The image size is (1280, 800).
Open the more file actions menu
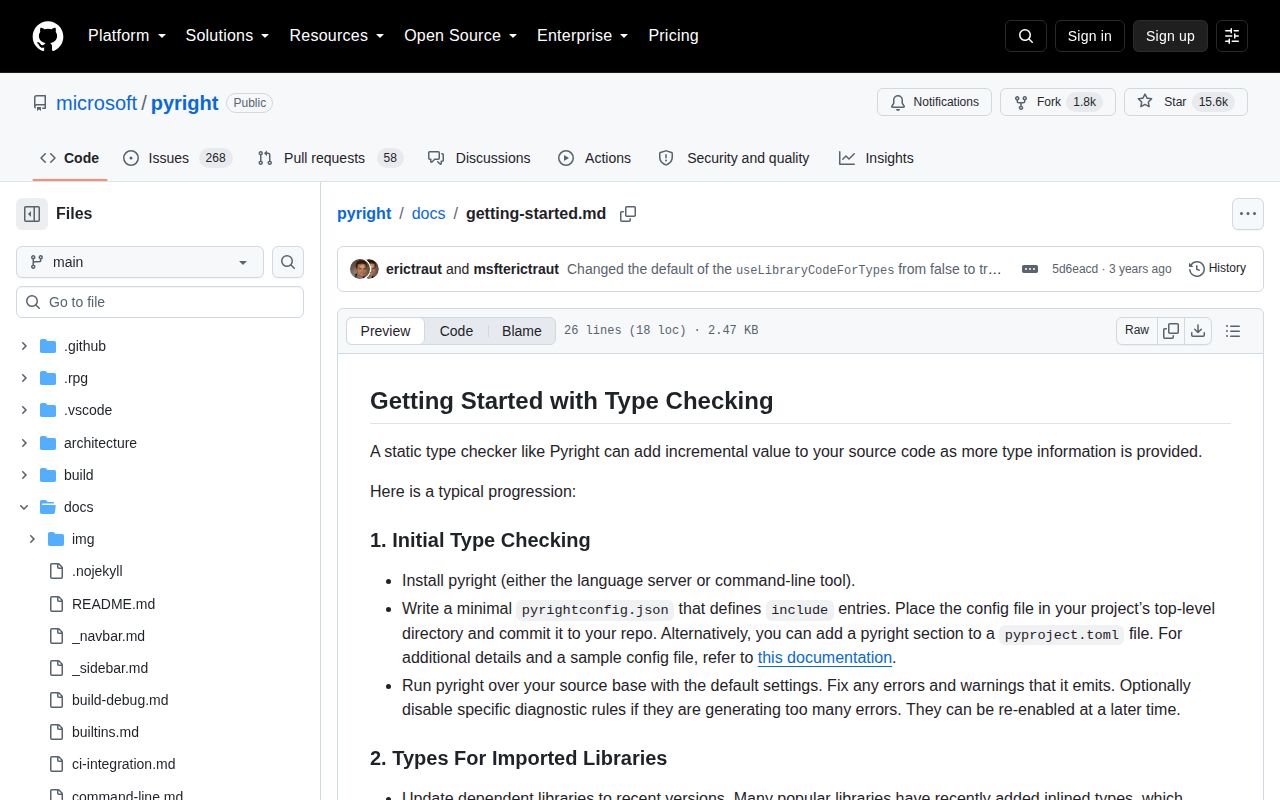[x=1247, y=214]
